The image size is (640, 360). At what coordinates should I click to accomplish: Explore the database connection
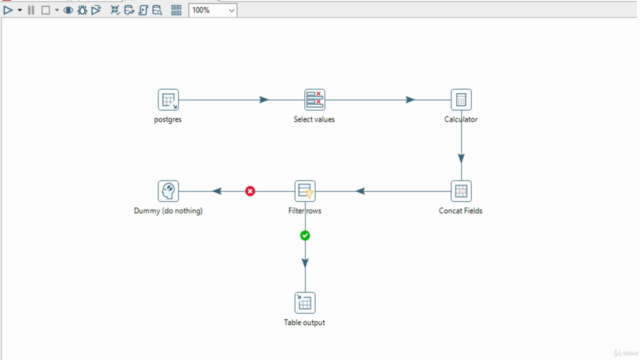click(157, 10)
